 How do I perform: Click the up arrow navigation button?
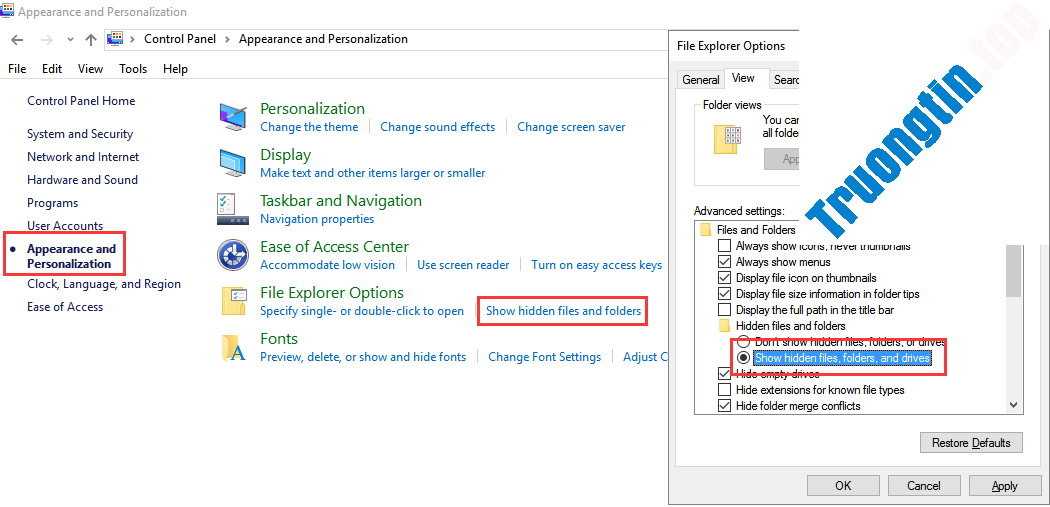pyautogui.click(x=91, y=39)
